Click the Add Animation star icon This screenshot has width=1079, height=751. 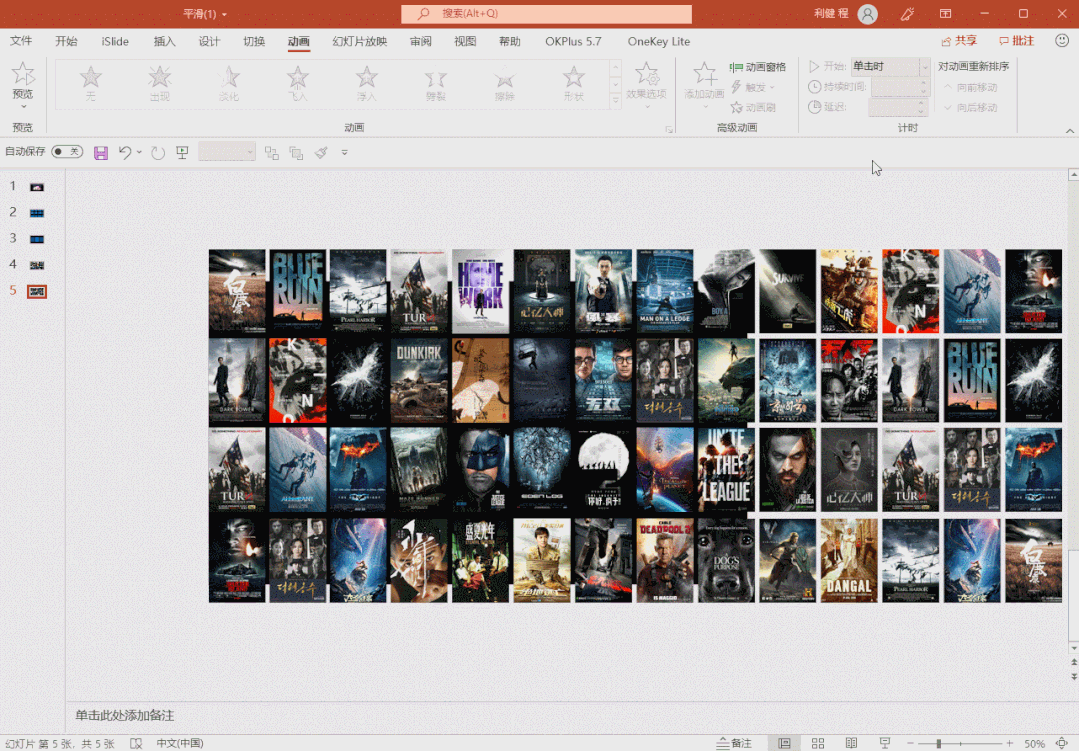click(705, 74)
